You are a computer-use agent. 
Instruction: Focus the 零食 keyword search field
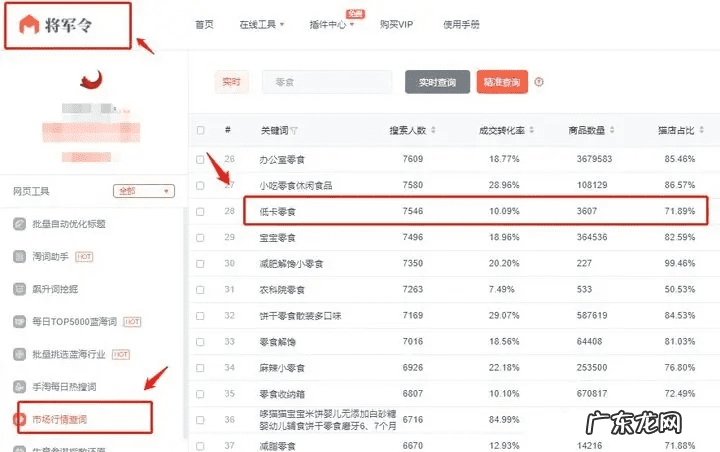pos(327,82)
